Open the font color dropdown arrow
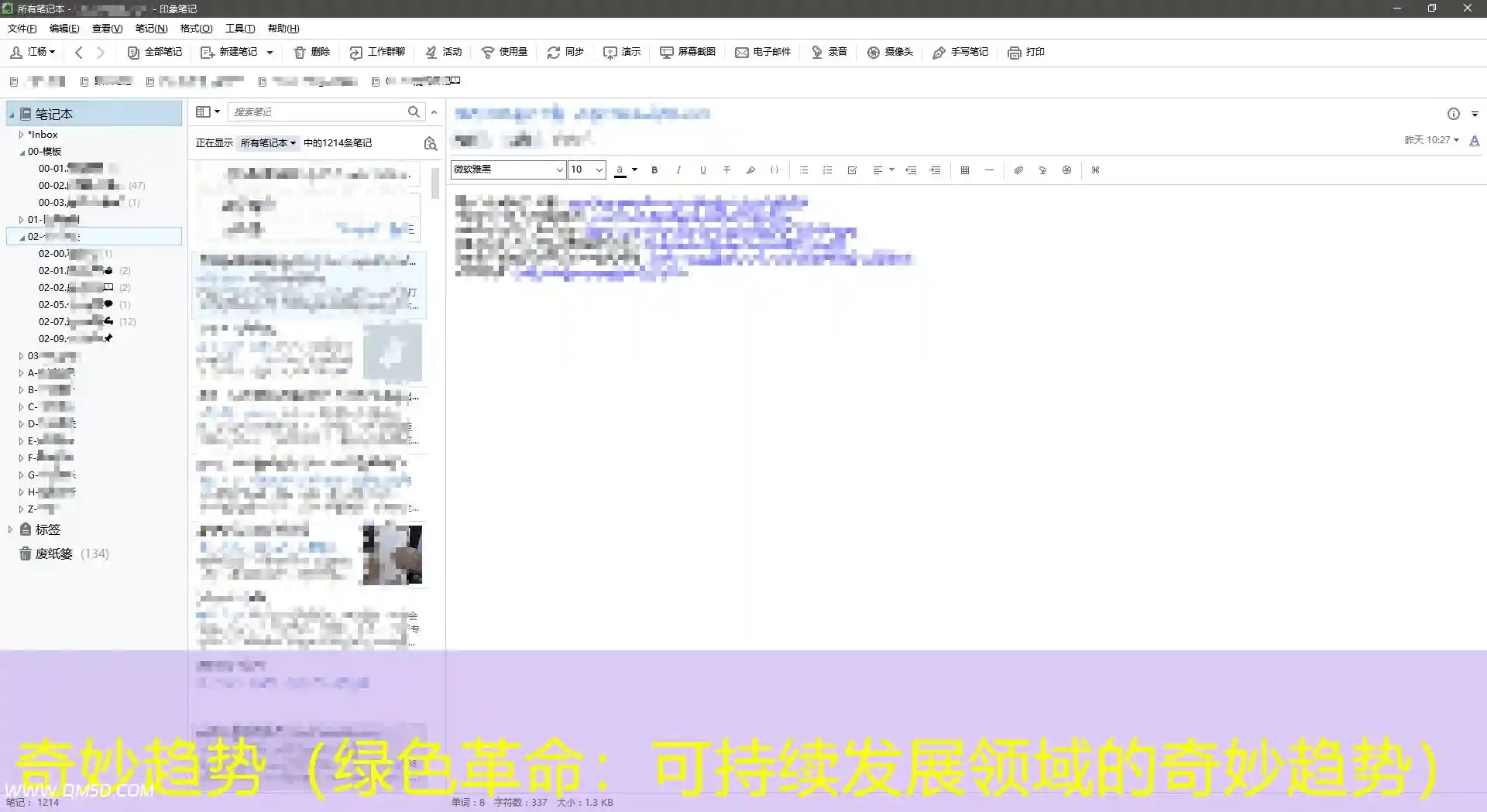This screenshot has height=812, width=1487. [635, 170]
